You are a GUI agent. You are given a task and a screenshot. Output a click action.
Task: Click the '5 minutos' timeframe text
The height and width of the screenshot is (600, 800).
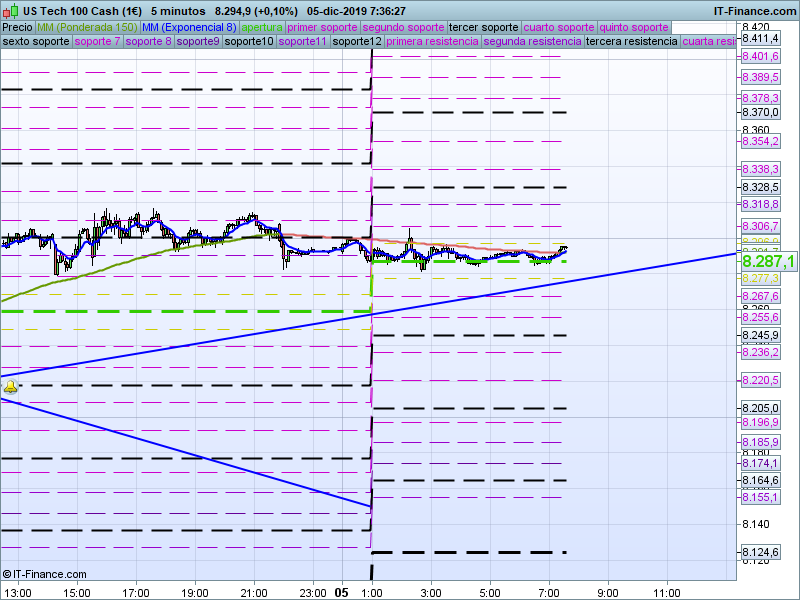point(178,11)
